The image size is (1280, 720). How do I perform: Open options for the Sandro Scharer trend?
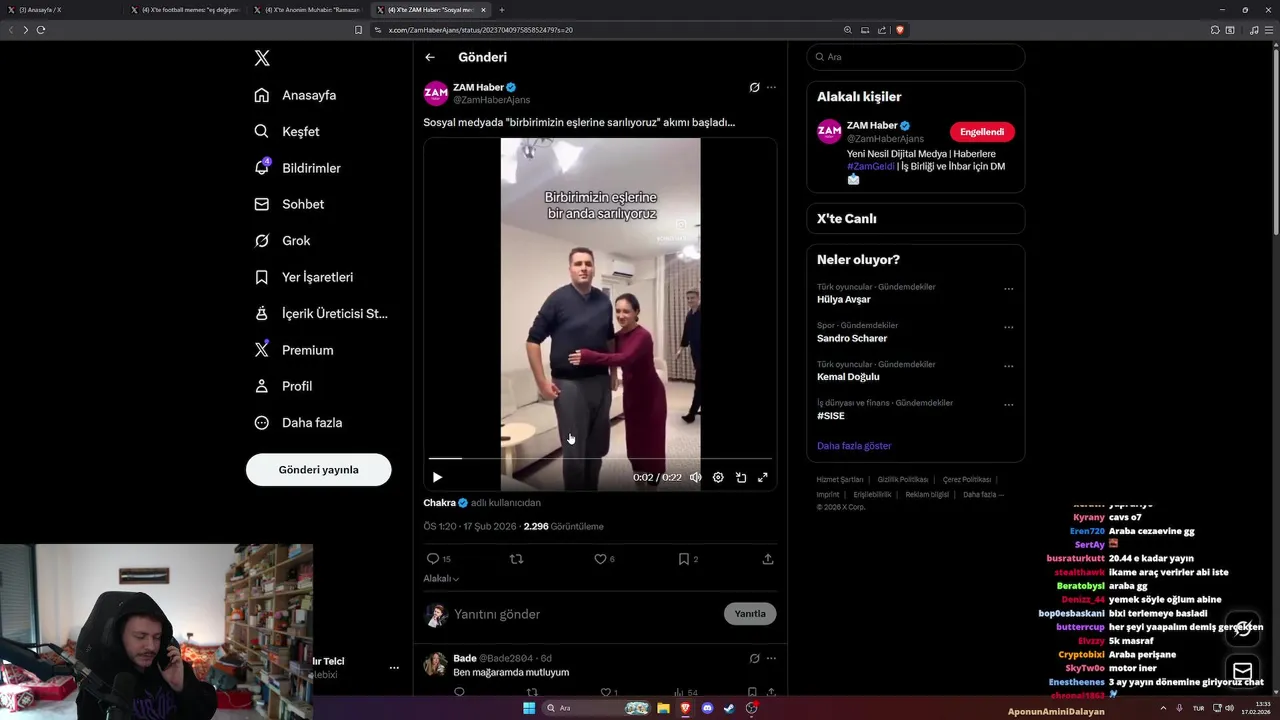coord(1008,327)
